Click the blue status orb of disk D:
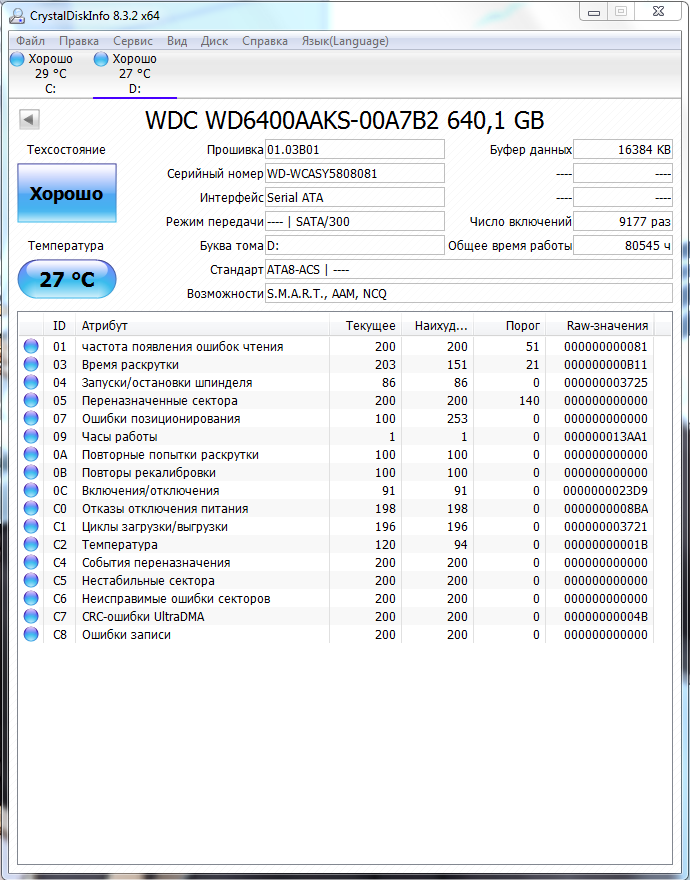 [x=101, y=59]
